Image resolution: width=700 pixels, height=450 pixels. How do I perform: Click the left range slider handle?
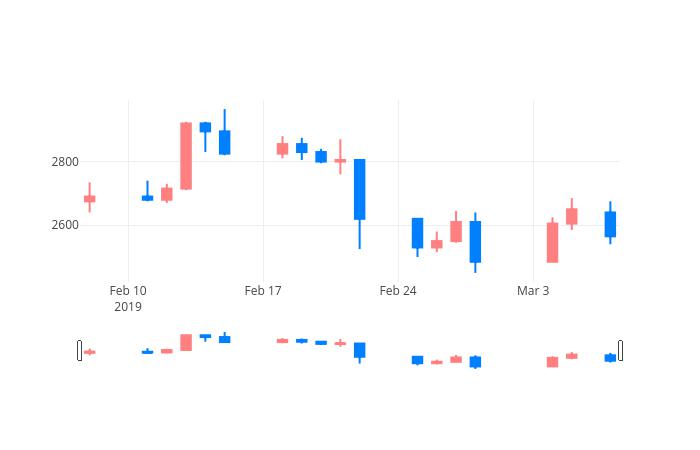pos(79,350)
